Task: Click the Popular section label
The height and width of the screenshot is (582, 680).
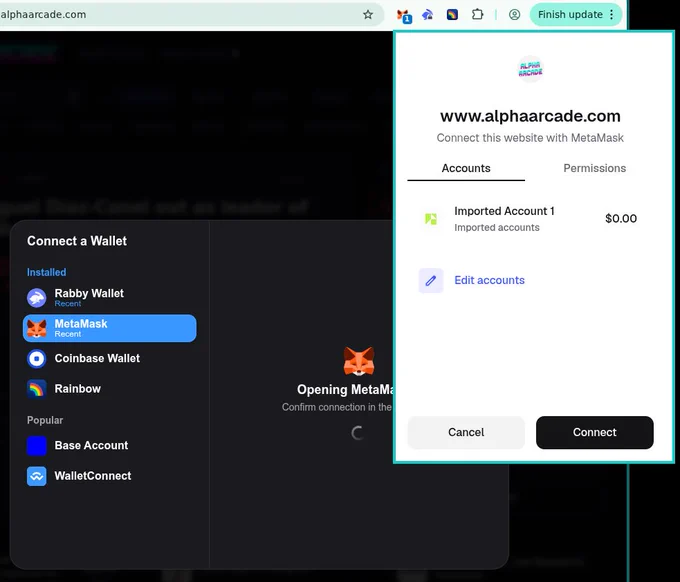Action: pos(45,420)
